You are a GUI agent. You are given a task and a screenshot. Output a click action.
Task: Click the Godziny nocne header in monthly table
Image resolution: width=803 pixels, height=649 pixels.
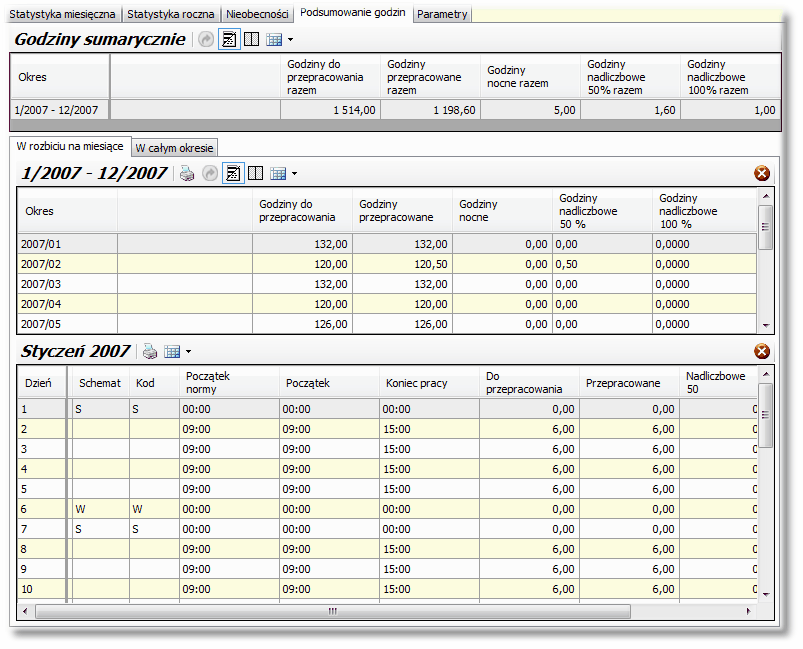pyautogui.click(x=502, y=211)
